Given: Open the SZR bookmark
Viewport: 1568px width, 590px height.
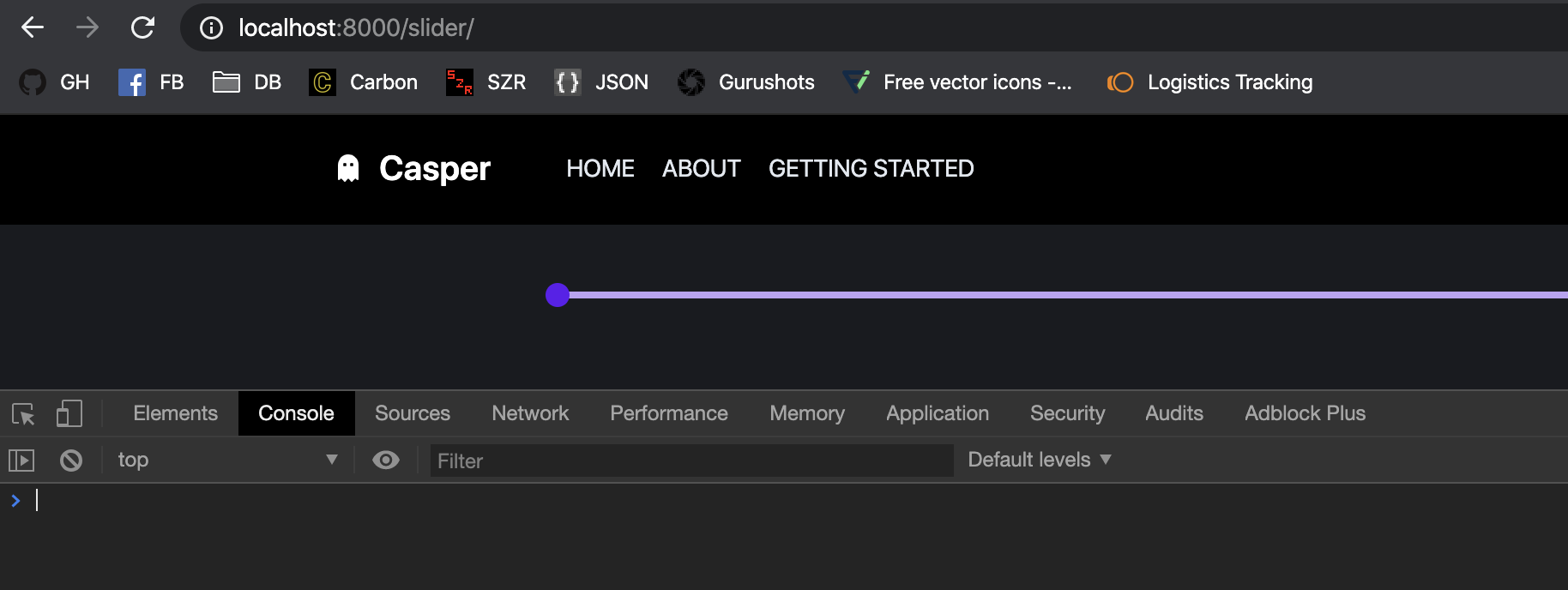Looking at the screenshot, I should tap(485, 82).
